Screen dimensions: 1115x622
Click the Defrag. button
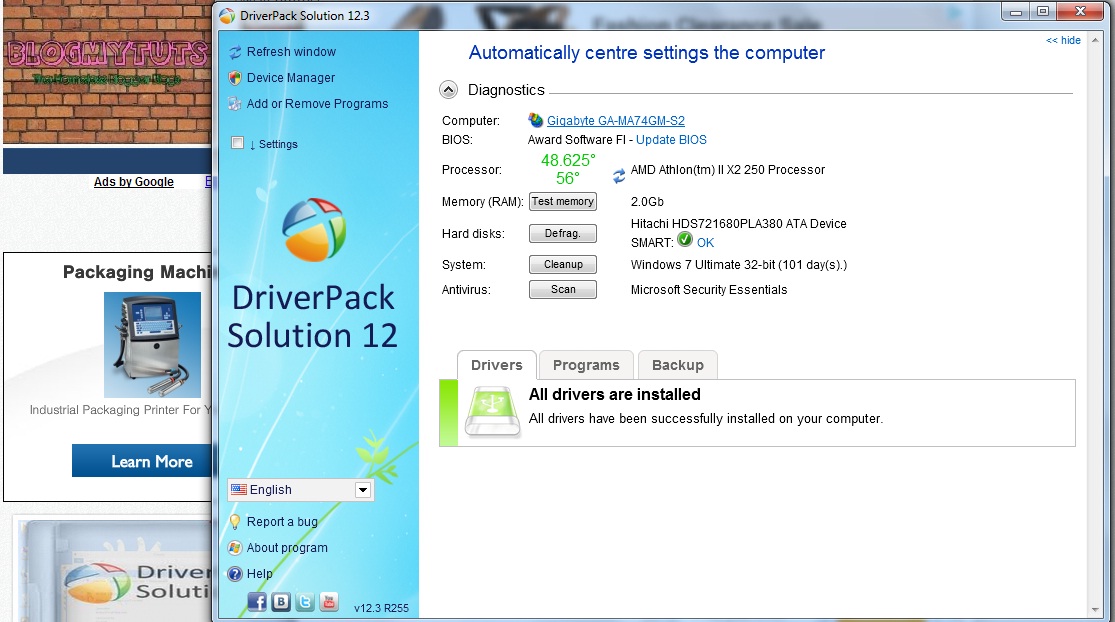pos(562,233)
